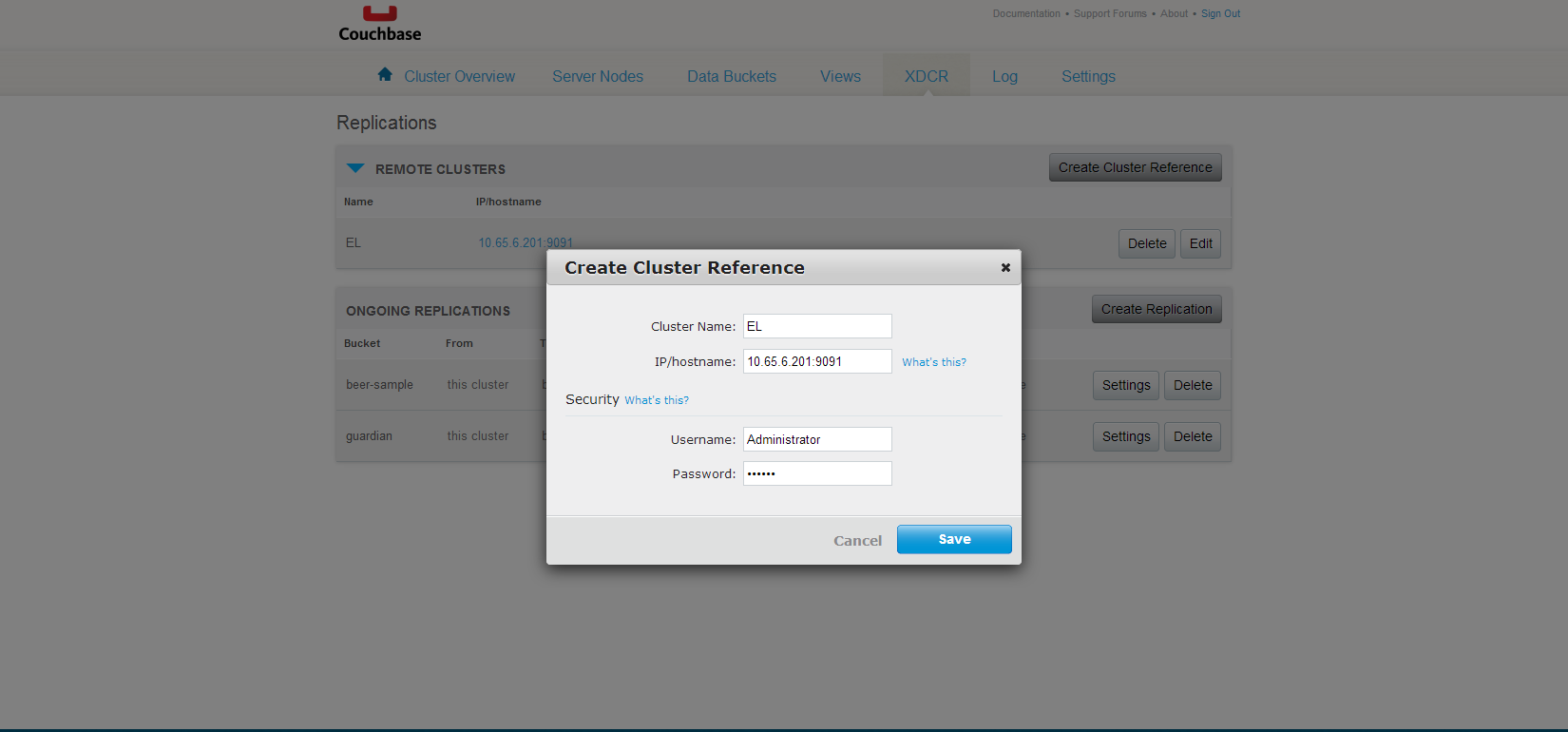Click into the Cluster Name field
The height and width of the screenshot is (732, 1568).
click(817, 326)
